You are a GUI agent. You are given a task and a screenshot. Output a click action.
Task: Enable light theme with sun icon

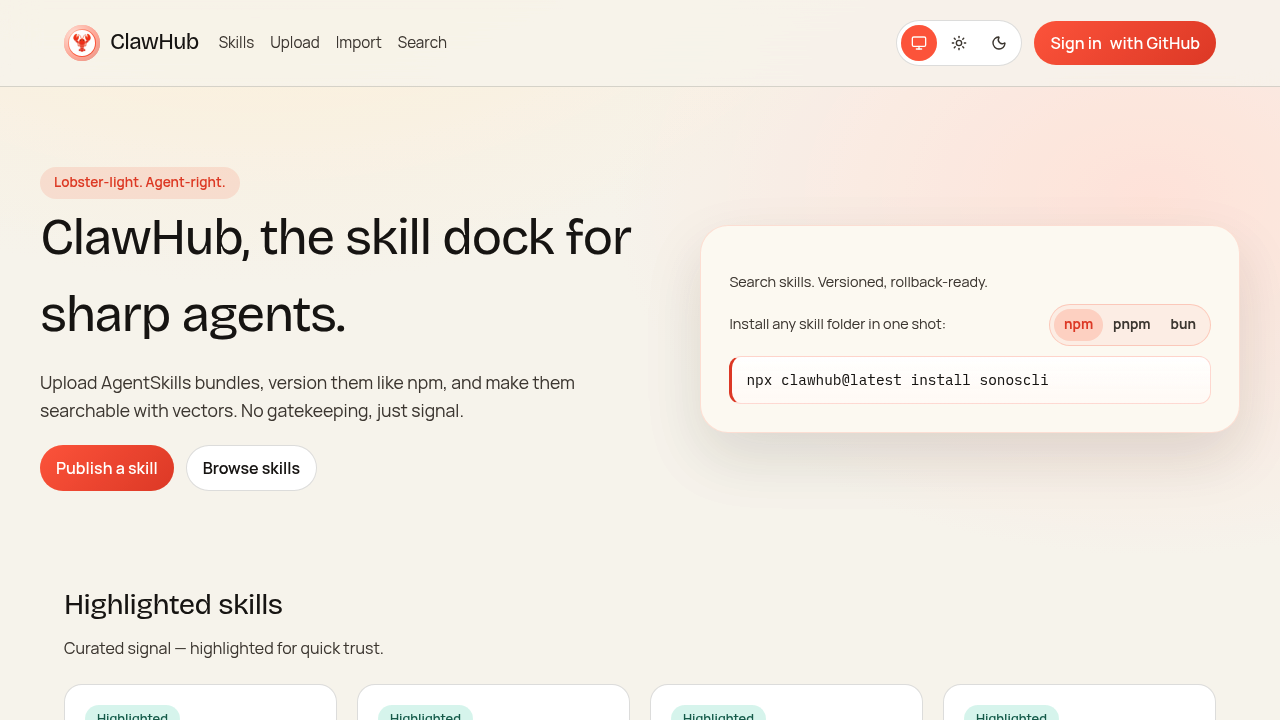click(x=959, y=43)
